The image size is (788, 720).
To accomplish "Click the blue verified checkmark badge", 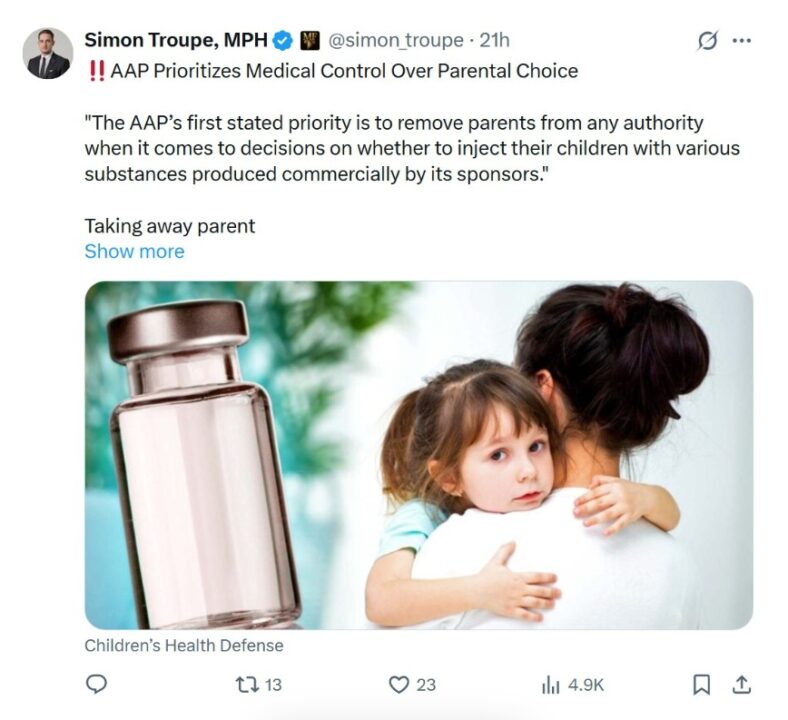I will click(283, 41).
